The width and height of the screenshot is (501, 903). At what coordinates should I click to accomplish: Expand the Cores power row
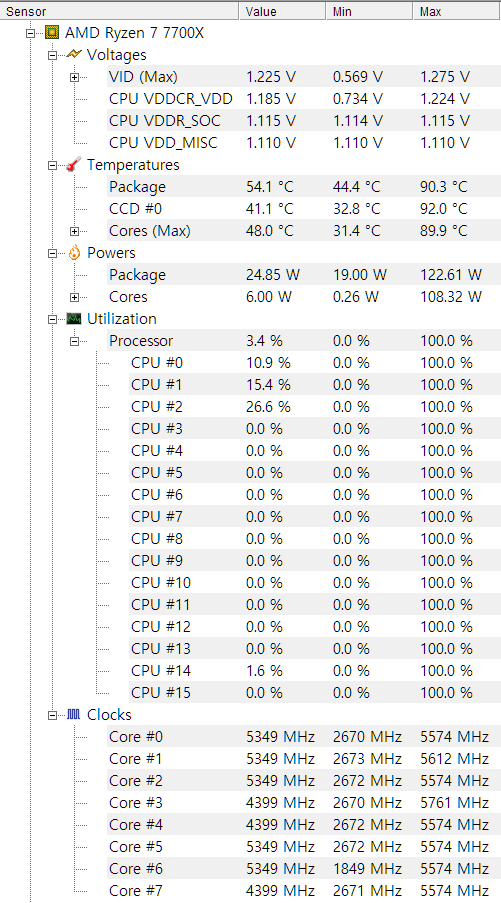[x=74, y=297]
